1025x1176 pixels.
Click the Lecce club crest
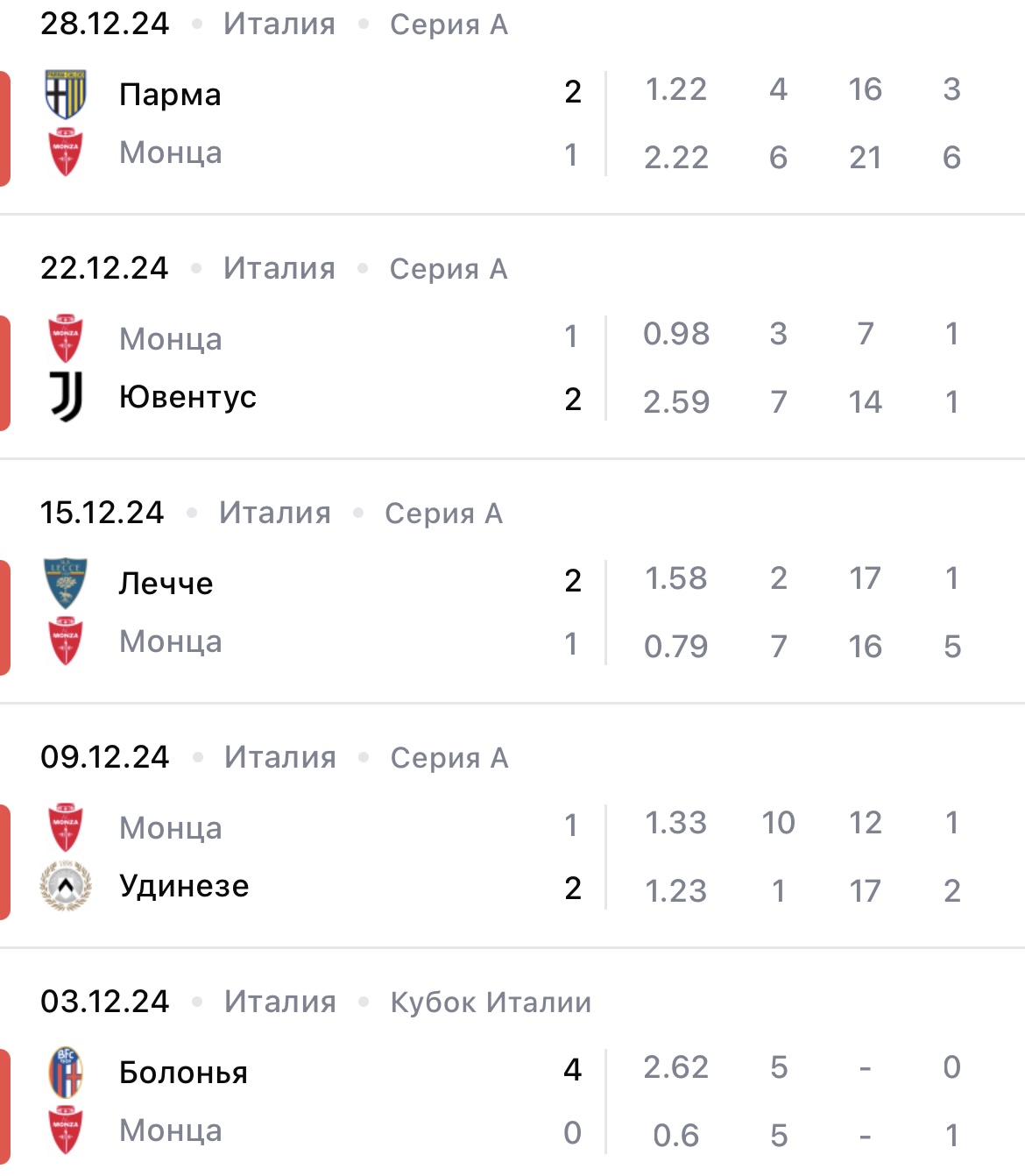coord(66,583)
